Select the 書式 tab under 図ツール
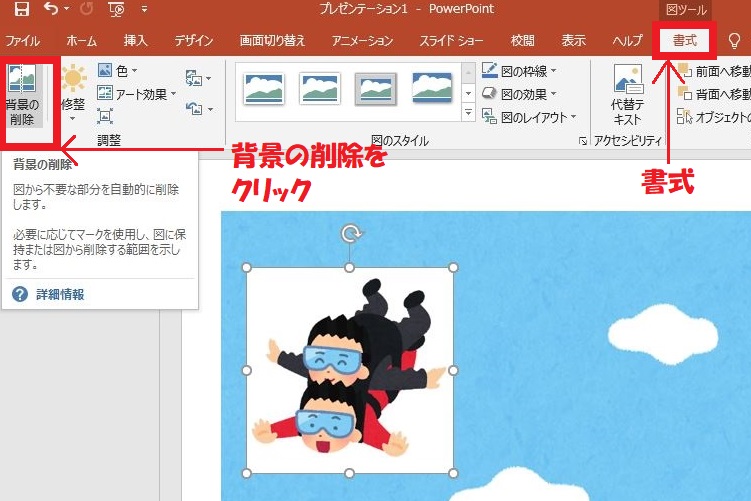Screen dimensions: 751x501 coord(685,41)
